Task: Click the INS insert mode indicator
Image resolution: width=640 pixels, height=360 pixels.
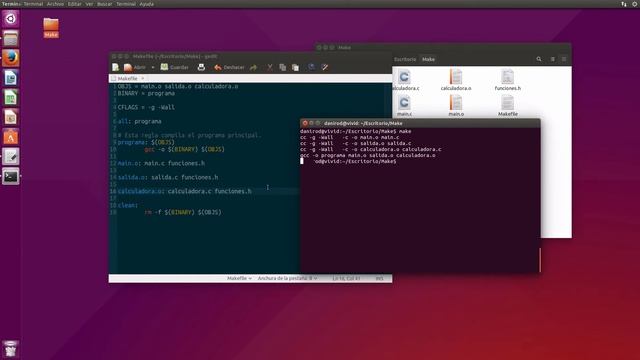Action: point(380,278)
